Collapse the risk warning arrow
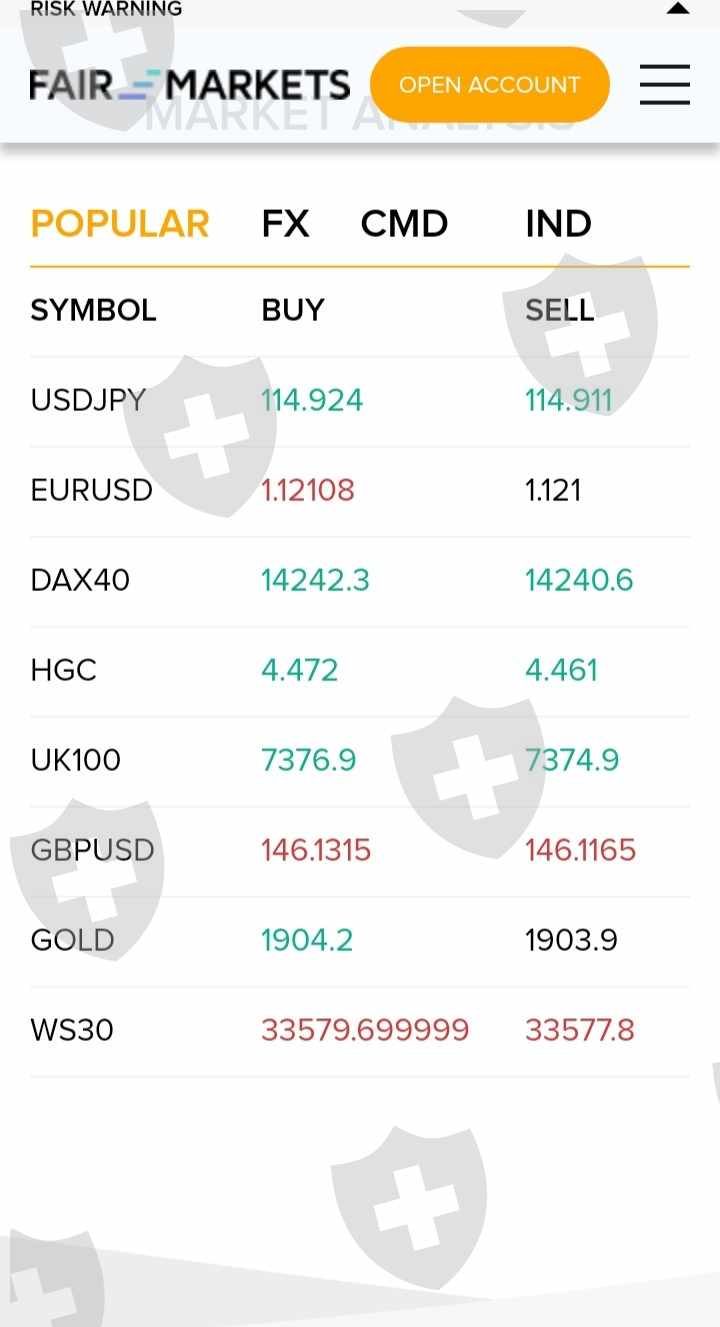 [x=678, y=8]
